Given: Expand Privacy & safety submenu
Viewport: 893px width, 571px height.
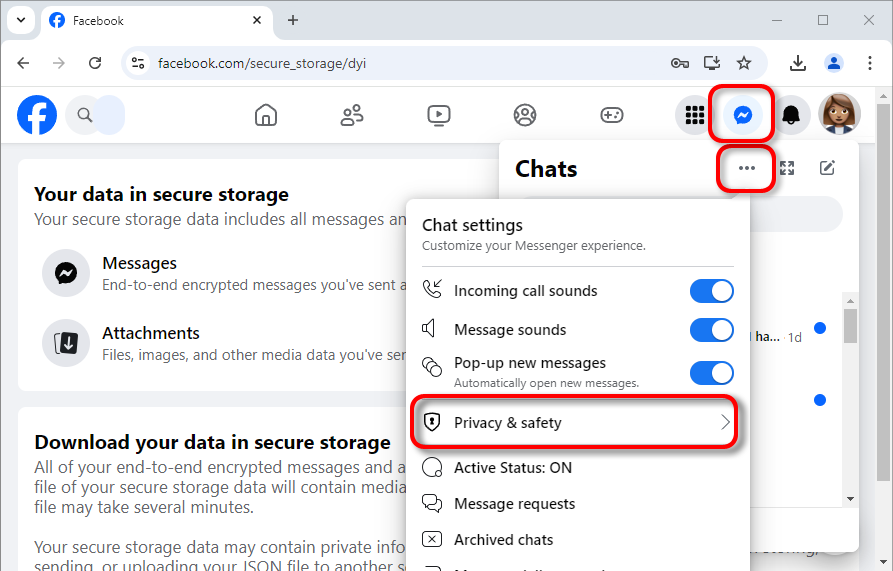Looking at the screenshot, I should (x=575, y=423).
